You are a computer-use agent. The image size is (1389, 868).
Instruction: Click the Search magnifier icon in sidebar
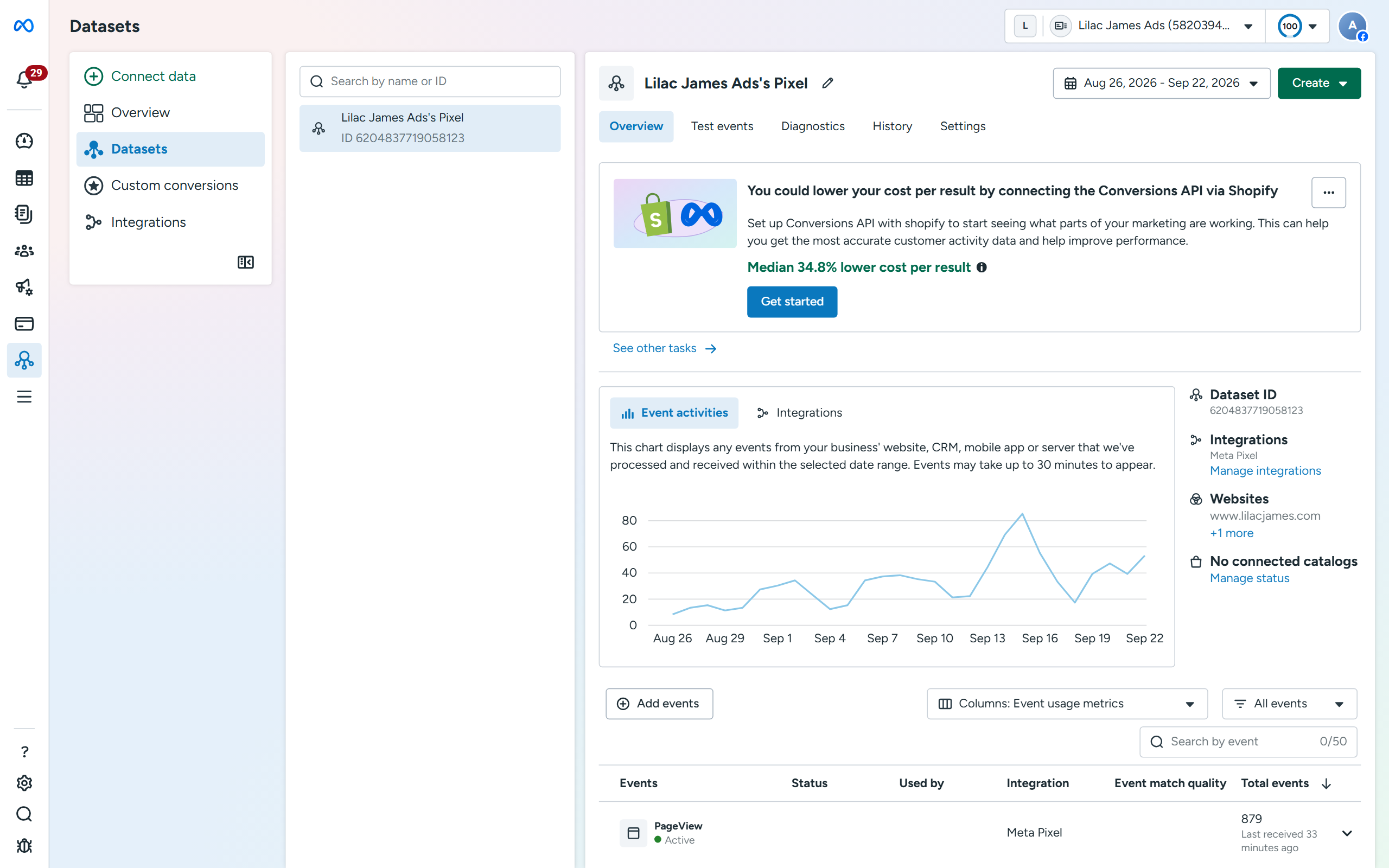pyautogui.click(x=24, y=814)
